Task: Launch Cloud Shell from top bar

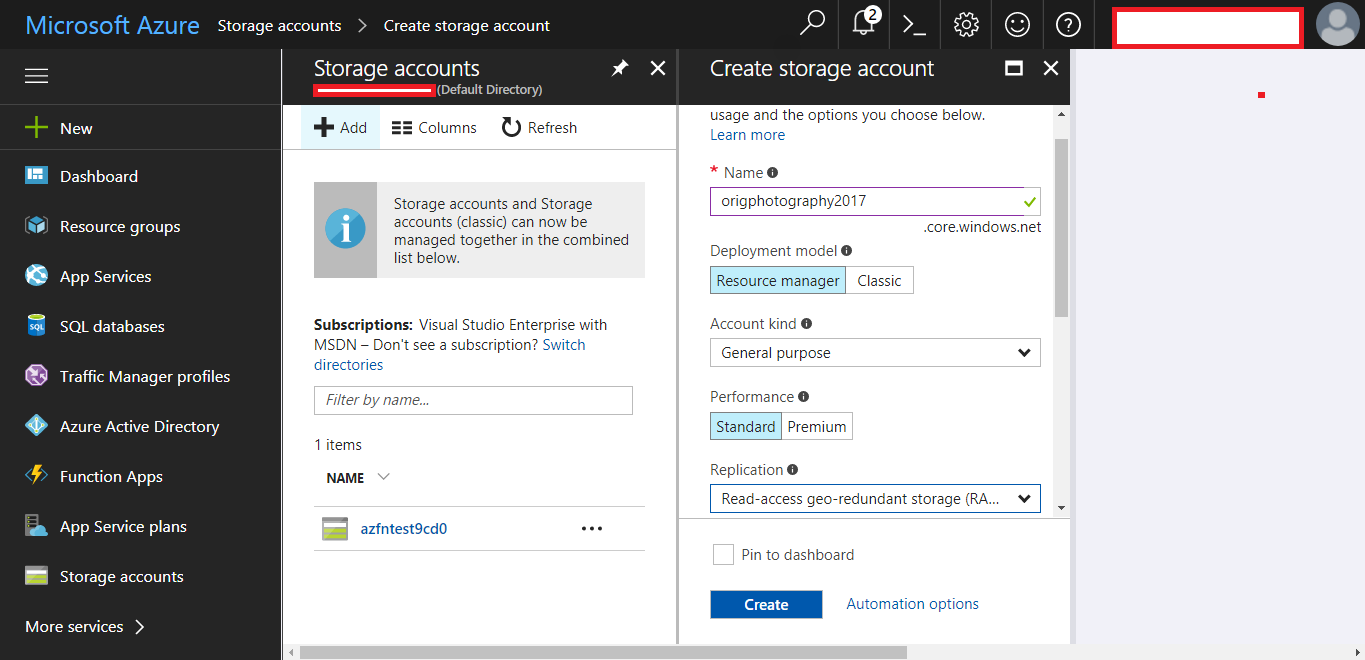Action: point(914,25)
